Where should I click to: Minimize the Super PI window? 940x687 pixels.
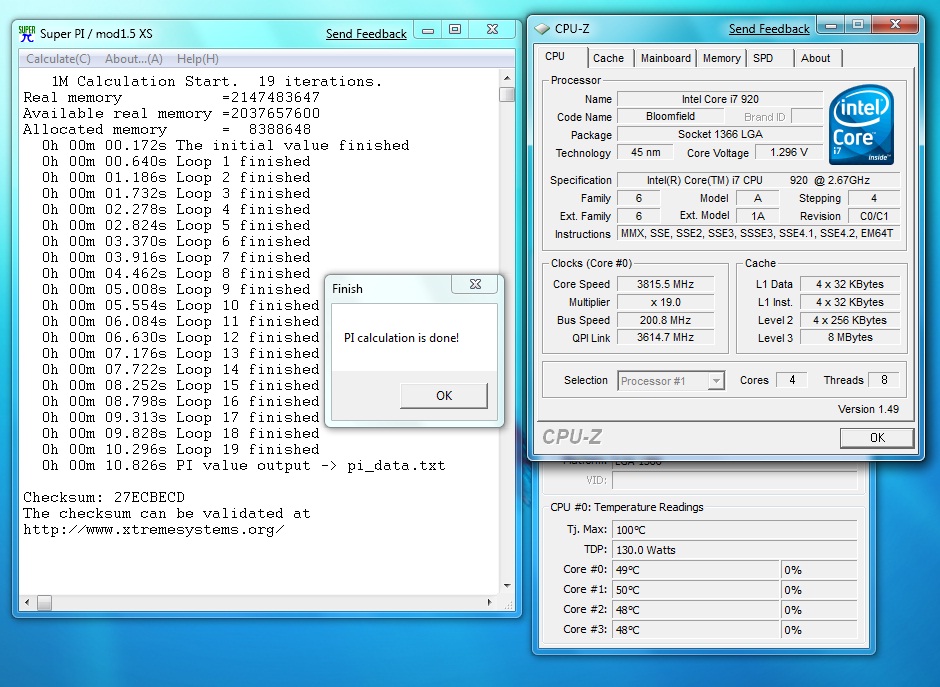[428, 30]
